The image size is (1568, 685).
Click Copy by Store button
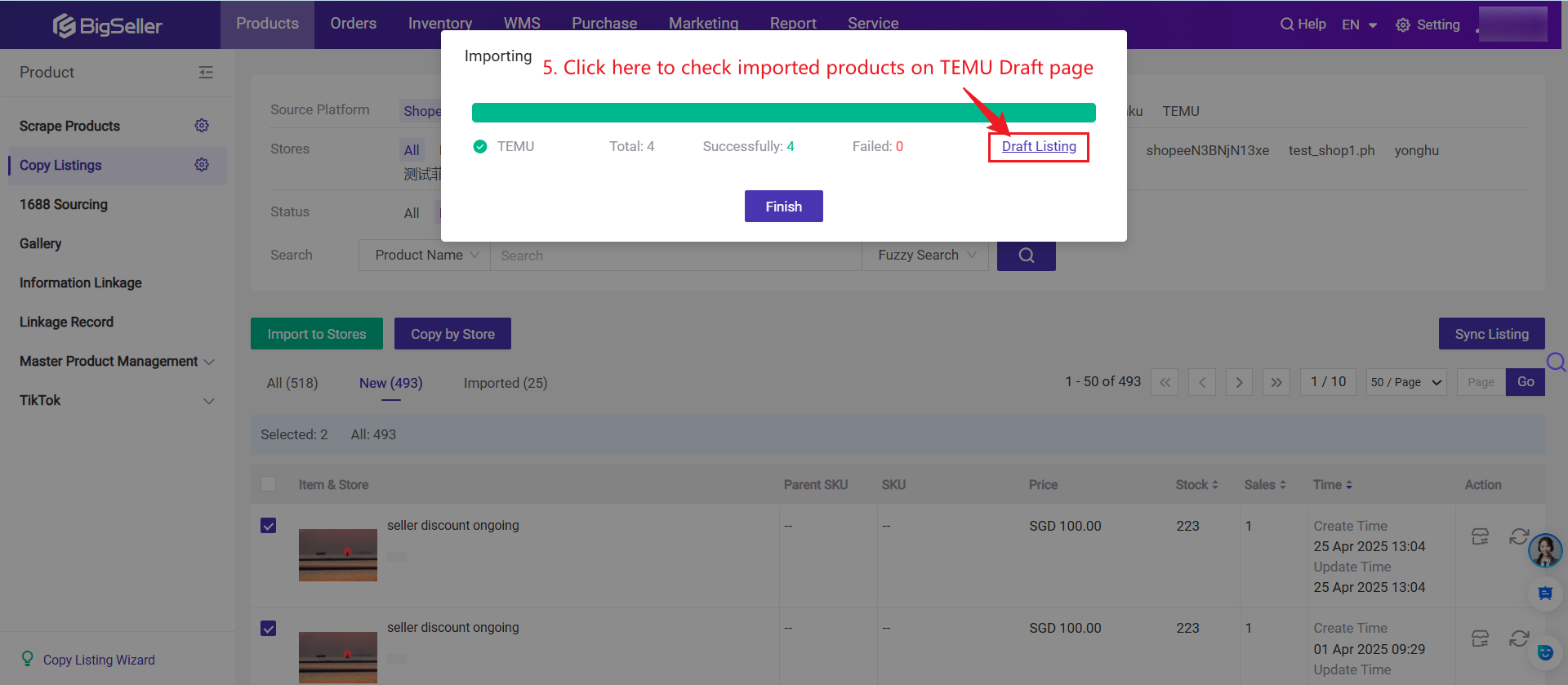452,334
